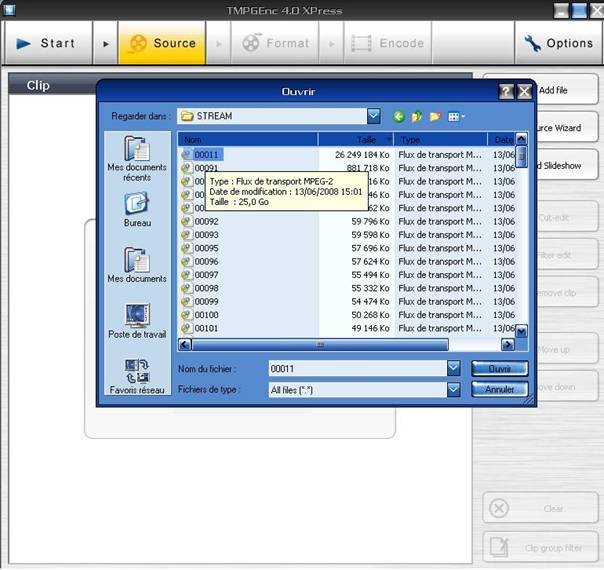Click the file icon beside 00097
604x570 pixels.
coord(186,275)
